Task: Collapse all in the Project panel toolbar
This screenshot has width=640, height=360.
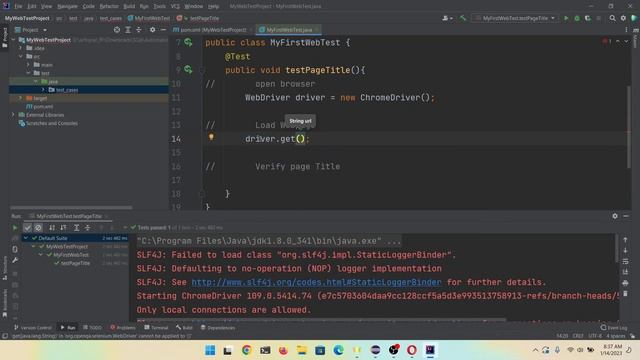Action: pyautogui.click(x=139, y=30)
